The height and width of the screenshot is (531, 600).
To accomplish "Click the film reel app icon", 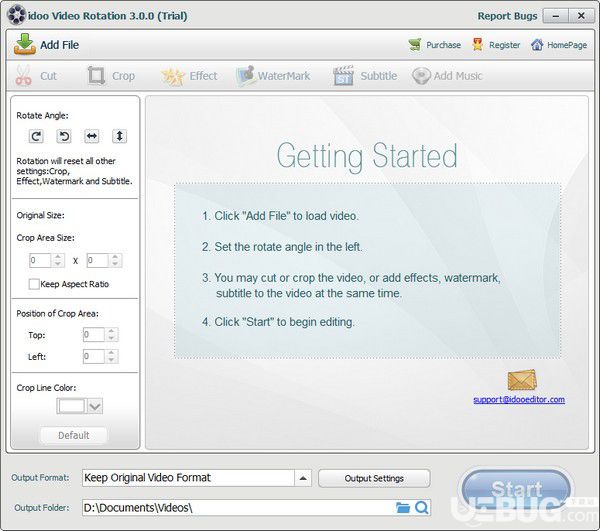I will (x=17, y=15).
